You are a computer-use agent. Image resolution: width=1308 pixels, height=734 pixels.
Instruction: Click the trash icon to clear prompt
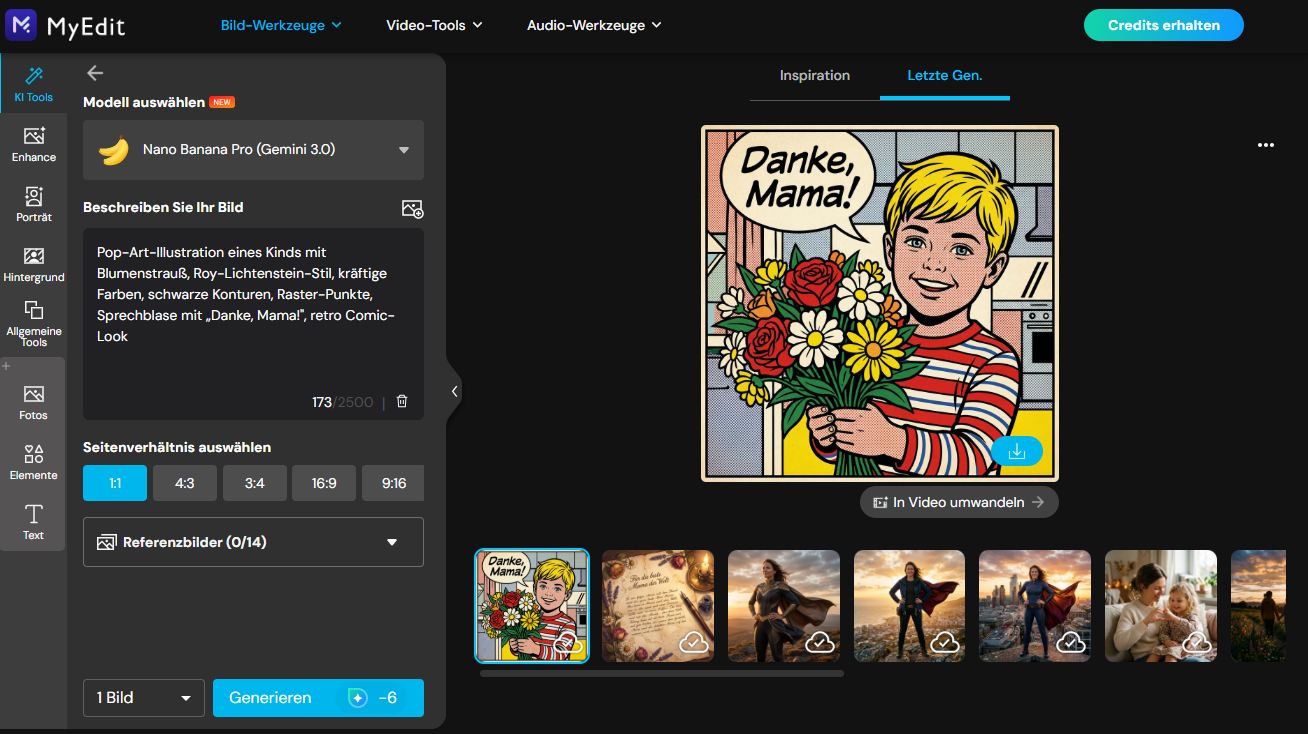click(x=402, y=401)
